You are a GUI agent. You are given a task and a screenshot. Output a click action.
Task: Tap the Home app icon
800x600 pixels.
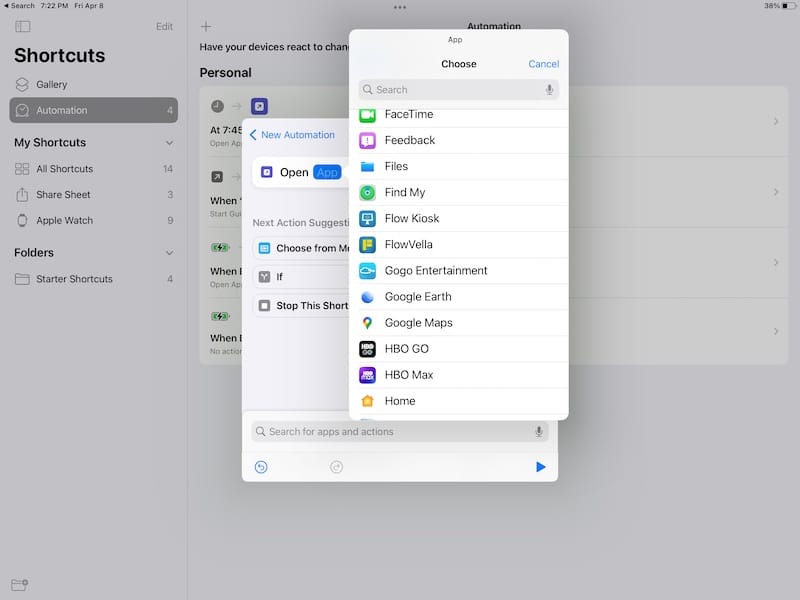[x=367, y=401]
